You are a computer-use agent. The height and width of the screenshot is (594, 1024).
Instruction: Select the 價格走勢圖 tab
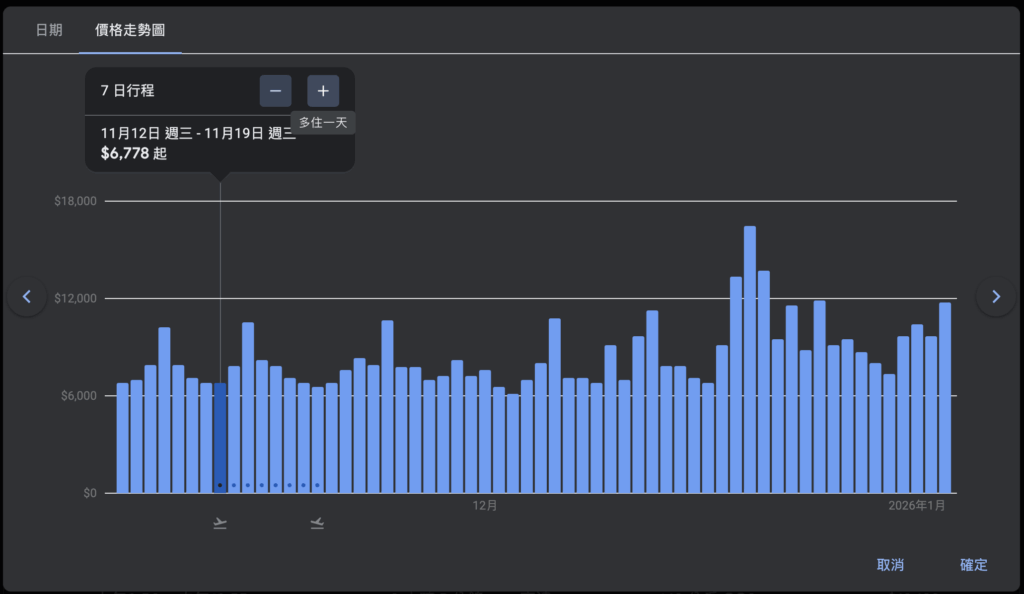[130, 30]
